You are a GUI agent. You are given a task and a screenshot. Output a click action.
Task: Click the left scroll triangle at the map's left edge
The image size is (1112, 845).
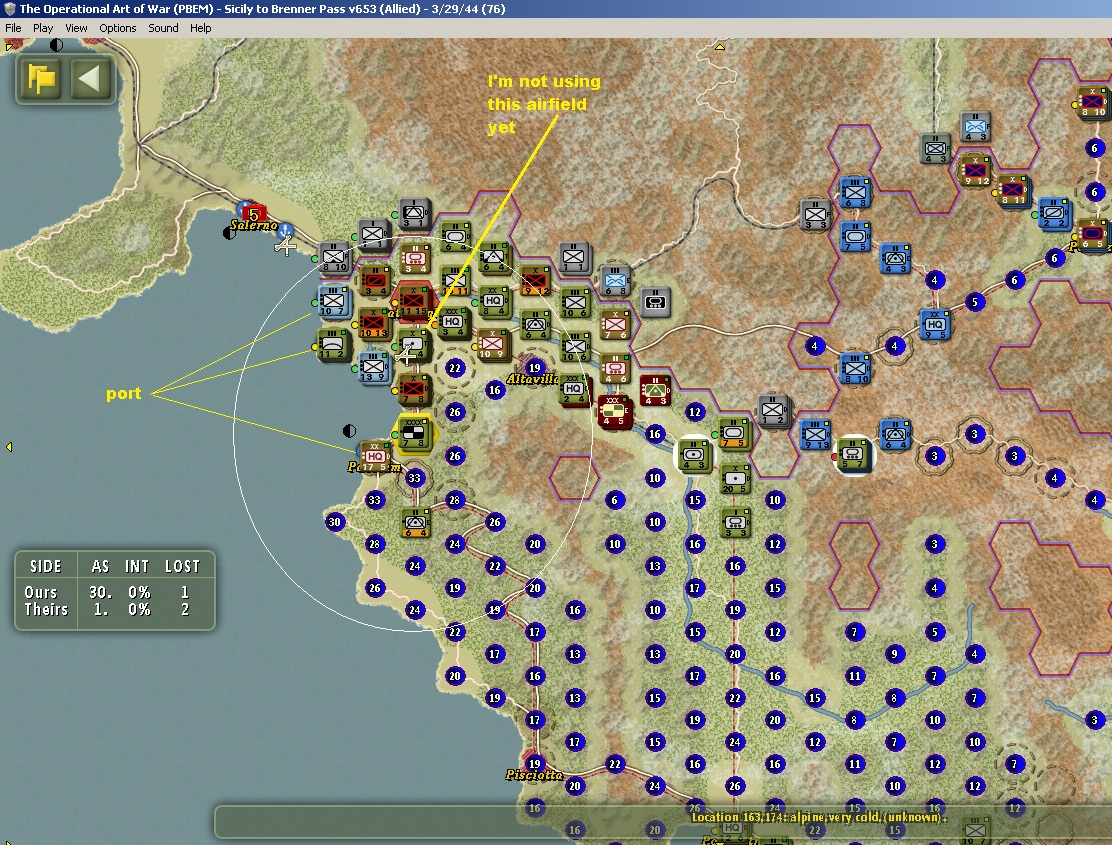(x=9, y=447)
